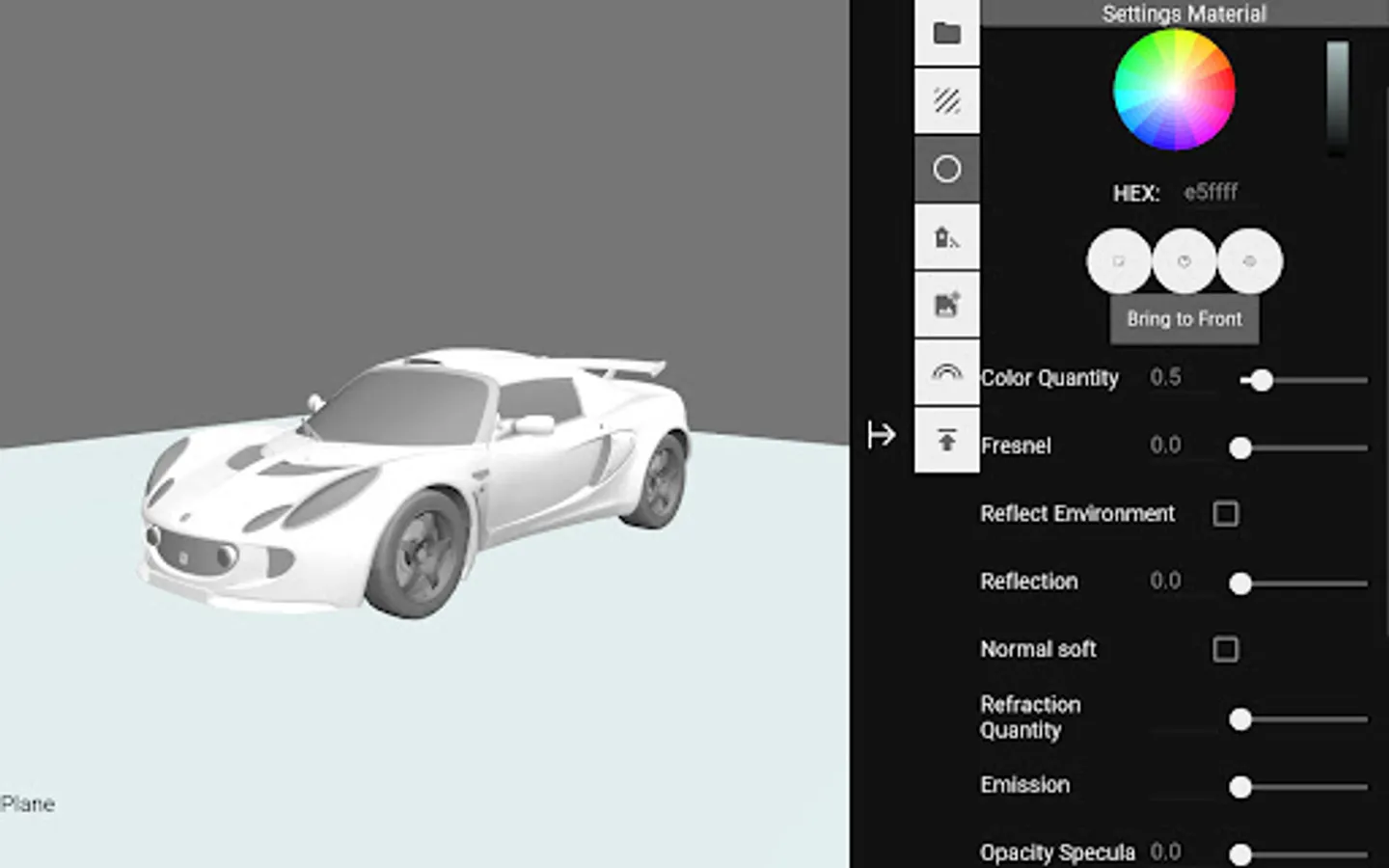1389x868 pixels.
Task: Select the diagonal hatch texture icon
Action: [x=946, y=100]
